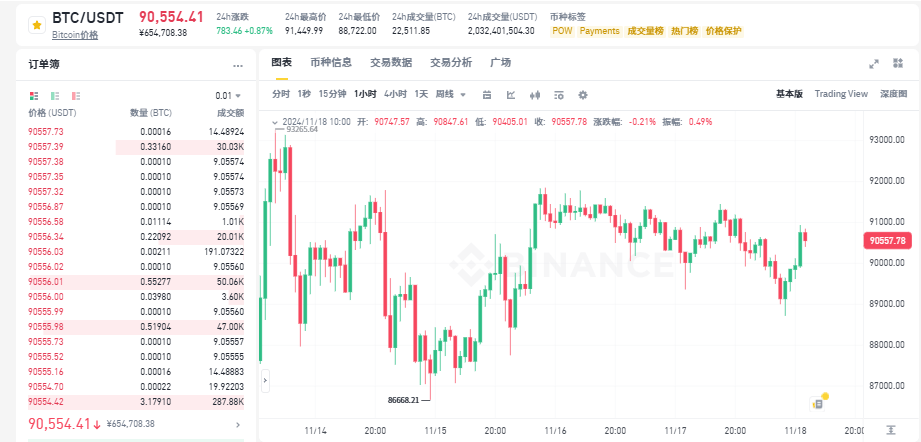The width and height of the screenshot is (921, 442).
Task: Select the sell order at price 90557.39
Action: (136, 147)
